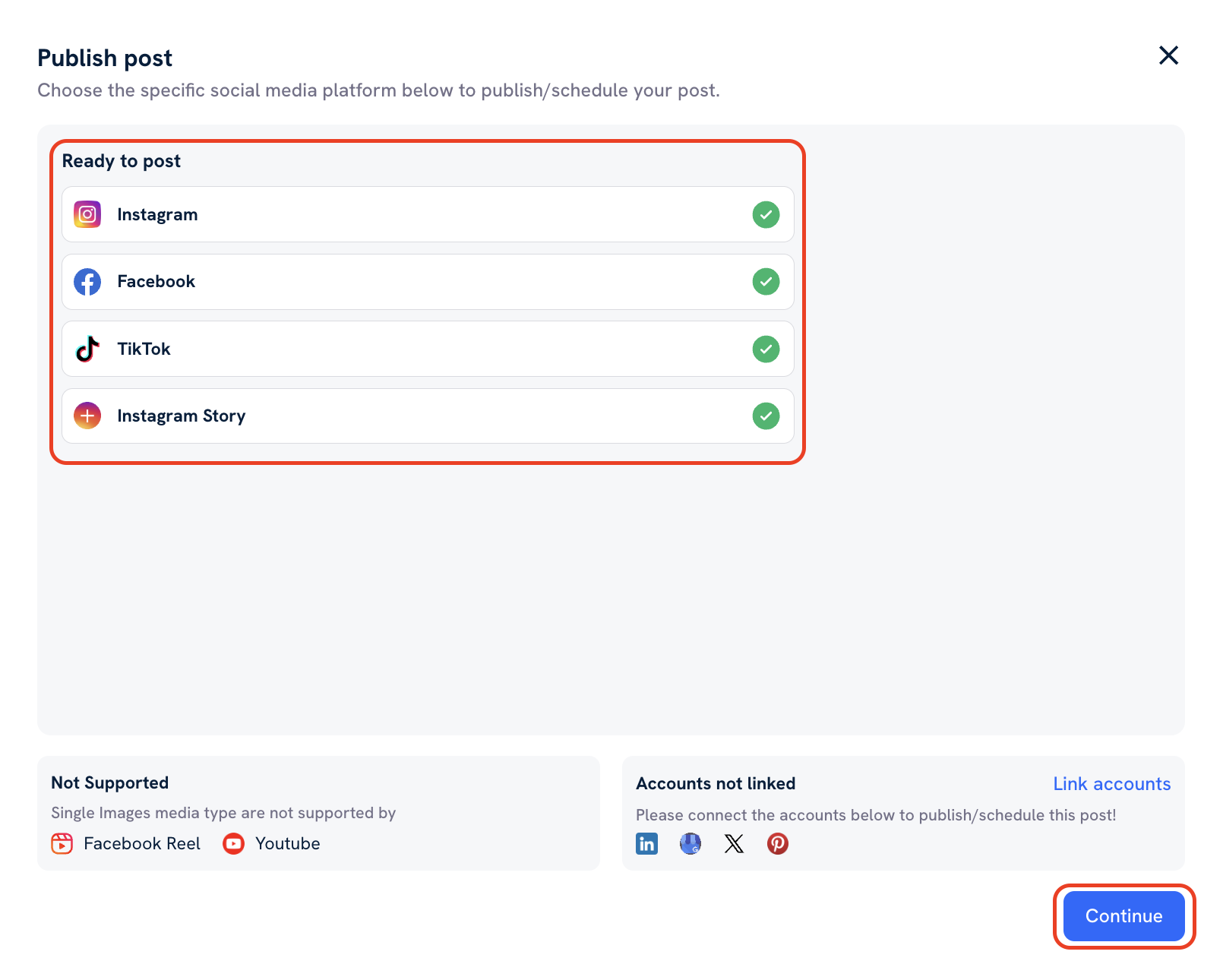Screen dimensions: 1223x980
Task: Toggle the TikTok green checkmark
Action: click(x=766, y=349)
